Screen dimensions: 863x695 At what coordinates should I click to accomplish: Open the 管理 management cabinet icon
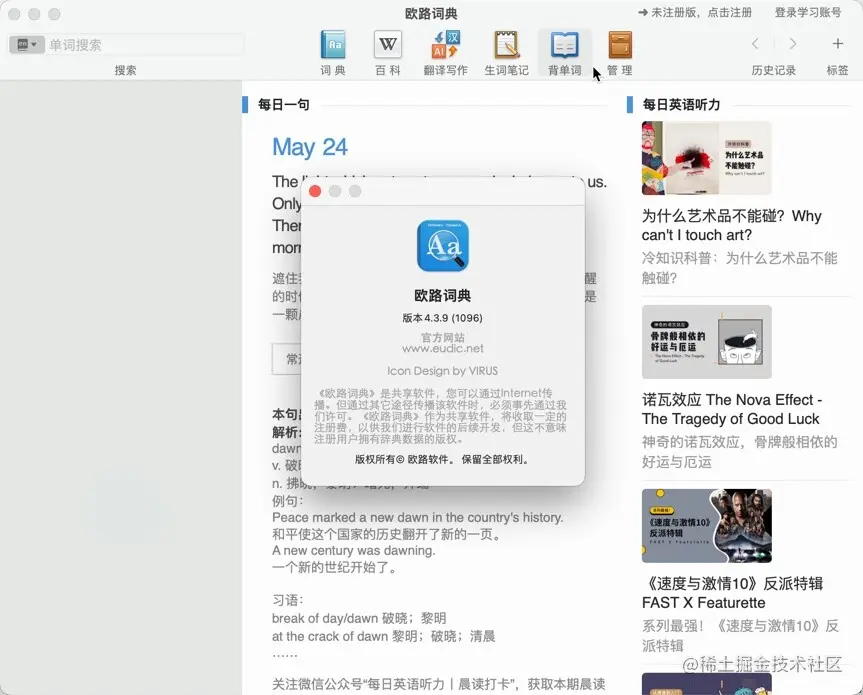point(620,45)
